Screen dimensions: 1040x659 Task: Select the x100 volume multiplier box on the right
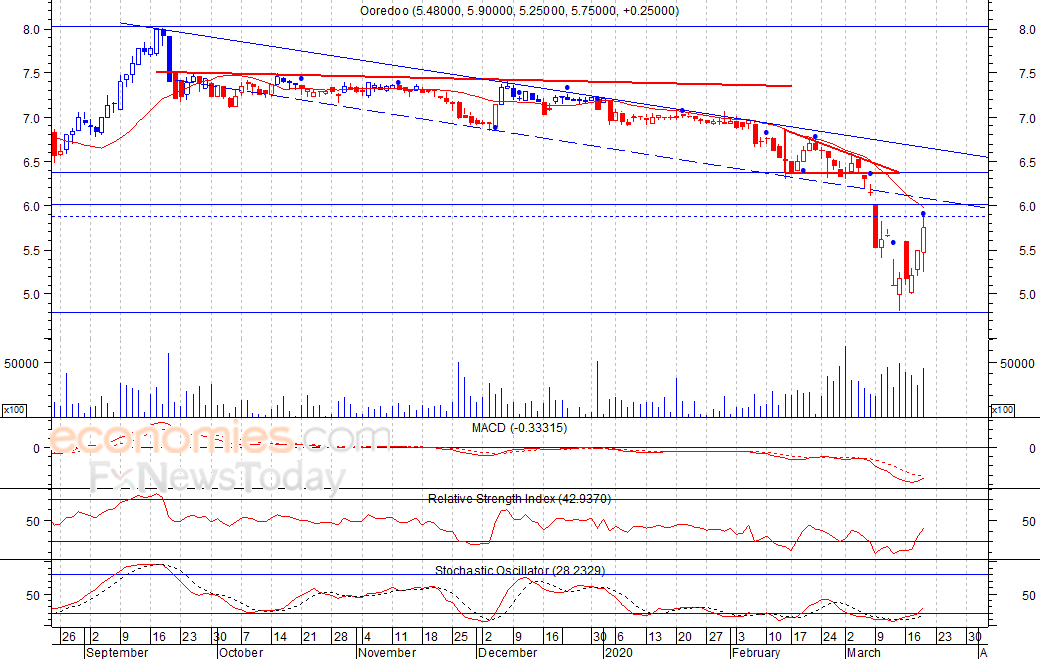(x=1002, y=410)
